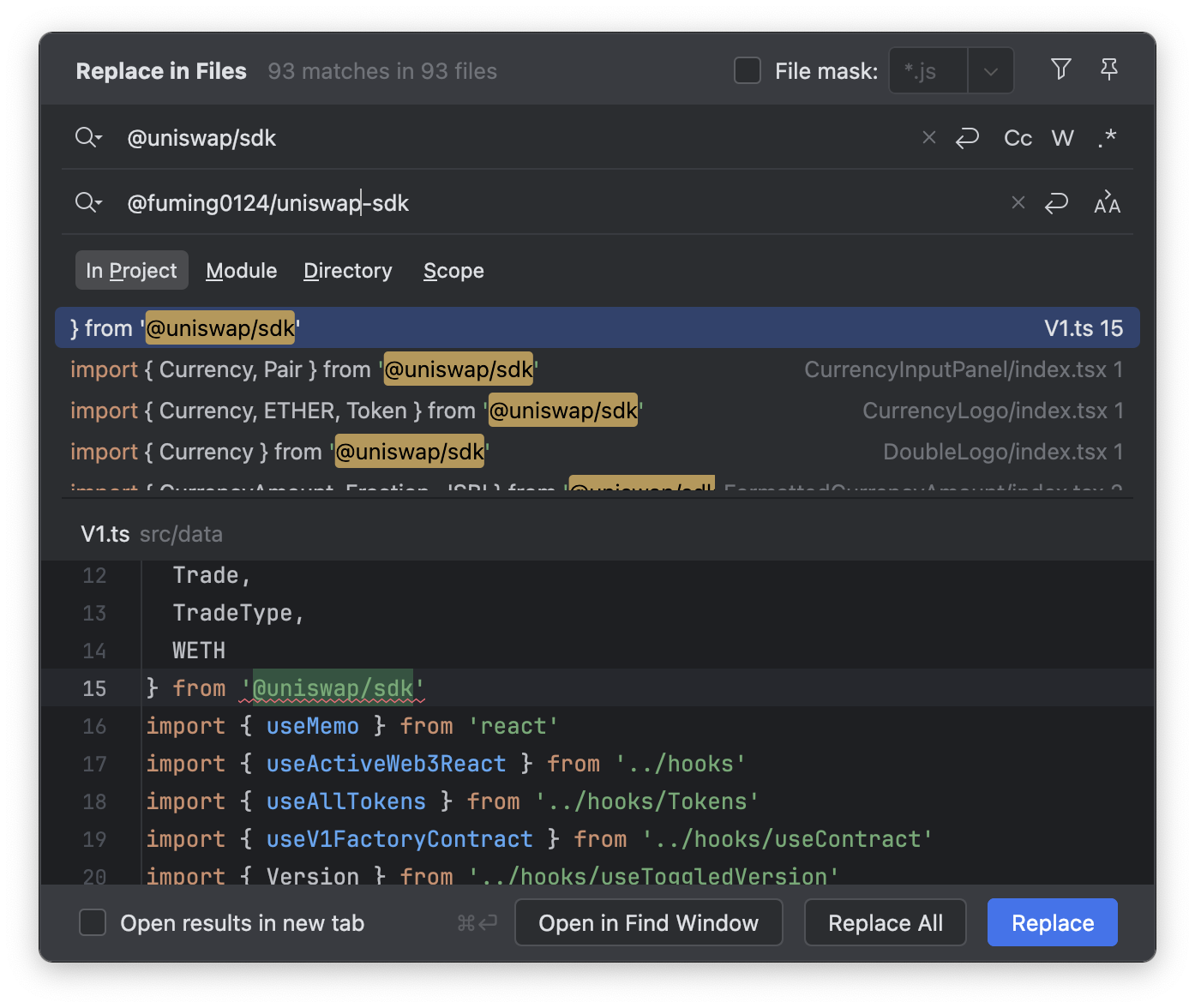Click the blue Replace button
Screen dimensions: 1195x1008
click(x=1053, y=923)
